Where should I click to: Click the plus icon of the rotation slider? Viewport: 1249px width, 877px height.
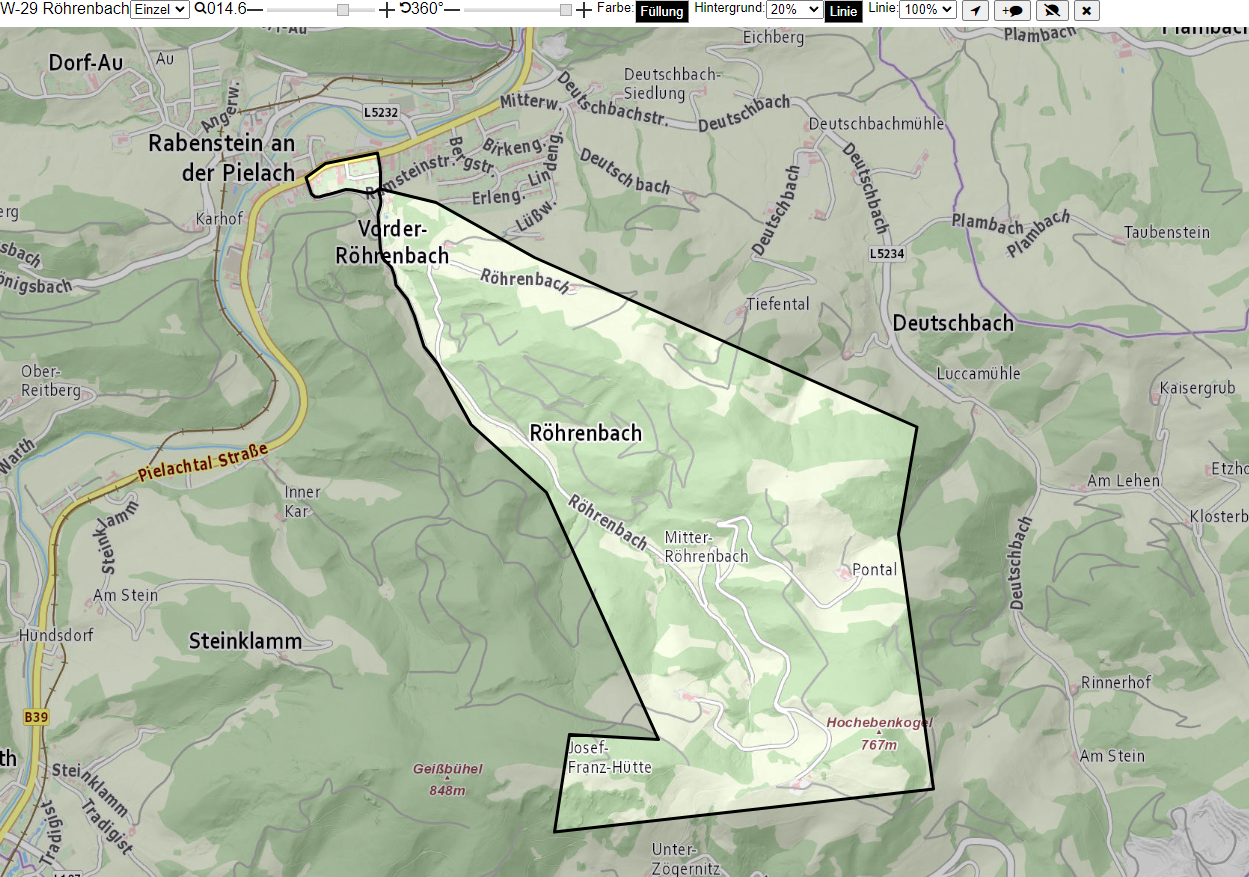584,9
